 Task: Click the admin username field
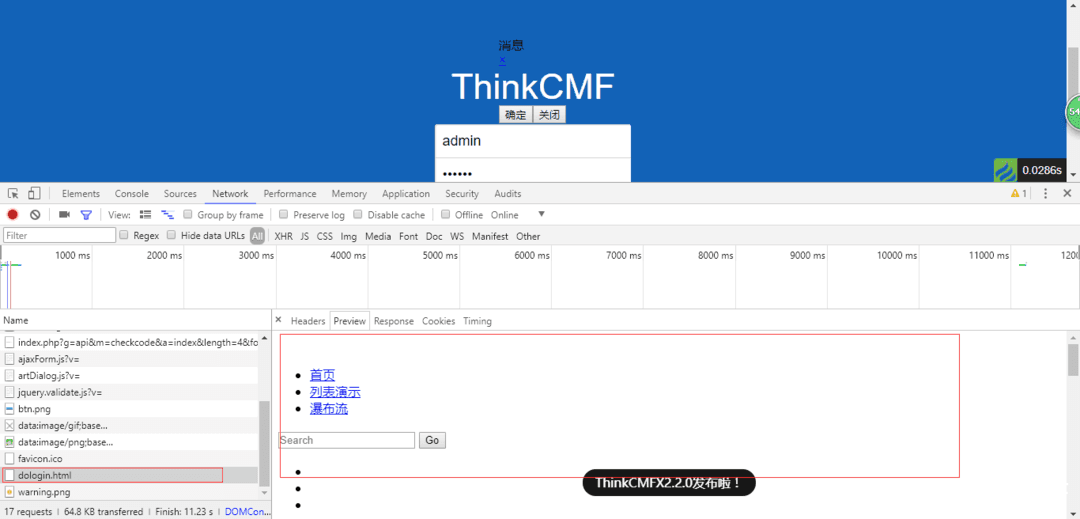tap(532, 141)
